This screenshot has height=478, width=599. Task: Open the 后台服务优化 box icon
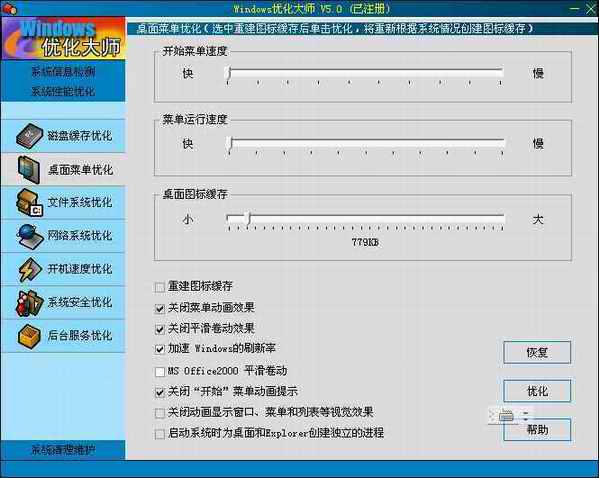coord(29,336)
